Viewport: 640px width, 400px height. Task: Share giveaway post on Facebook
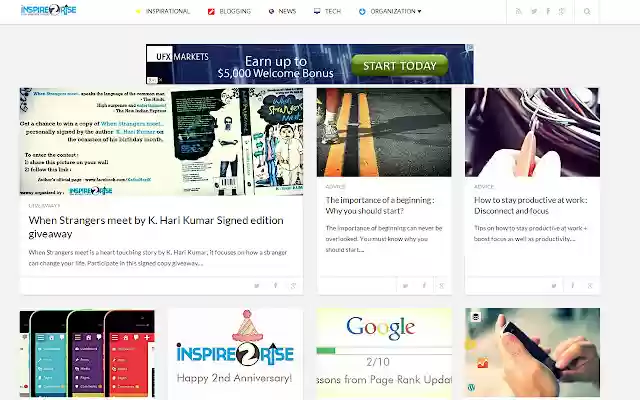276,286
